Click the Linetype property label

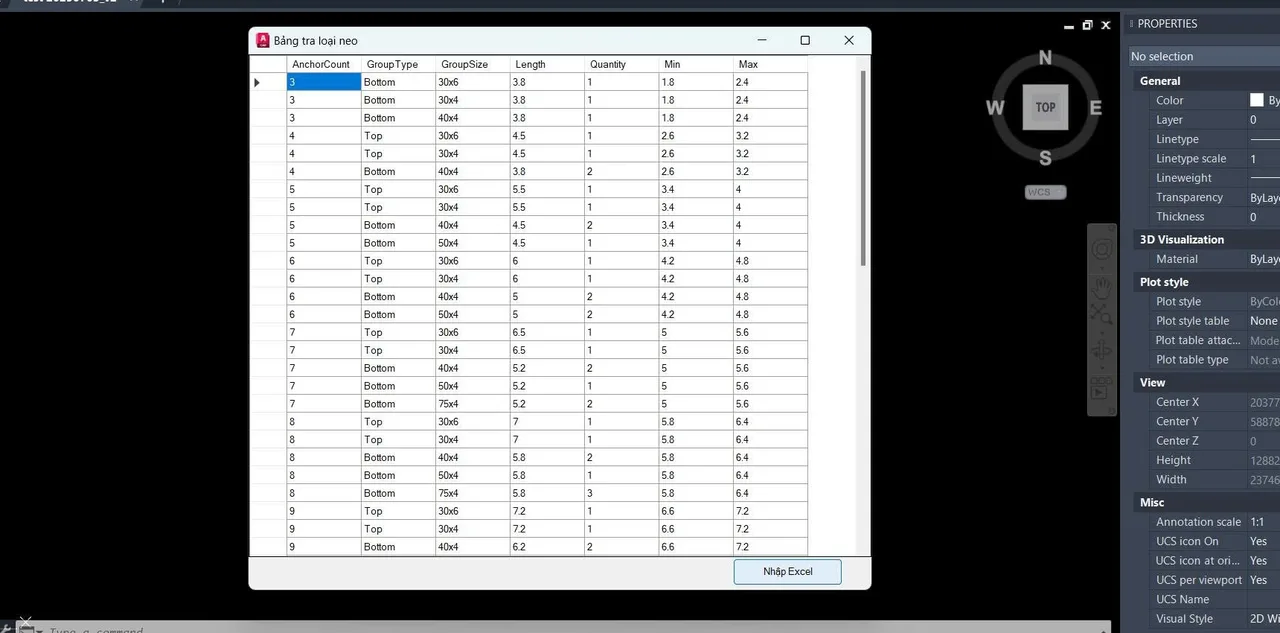[x=1177, y=140]
